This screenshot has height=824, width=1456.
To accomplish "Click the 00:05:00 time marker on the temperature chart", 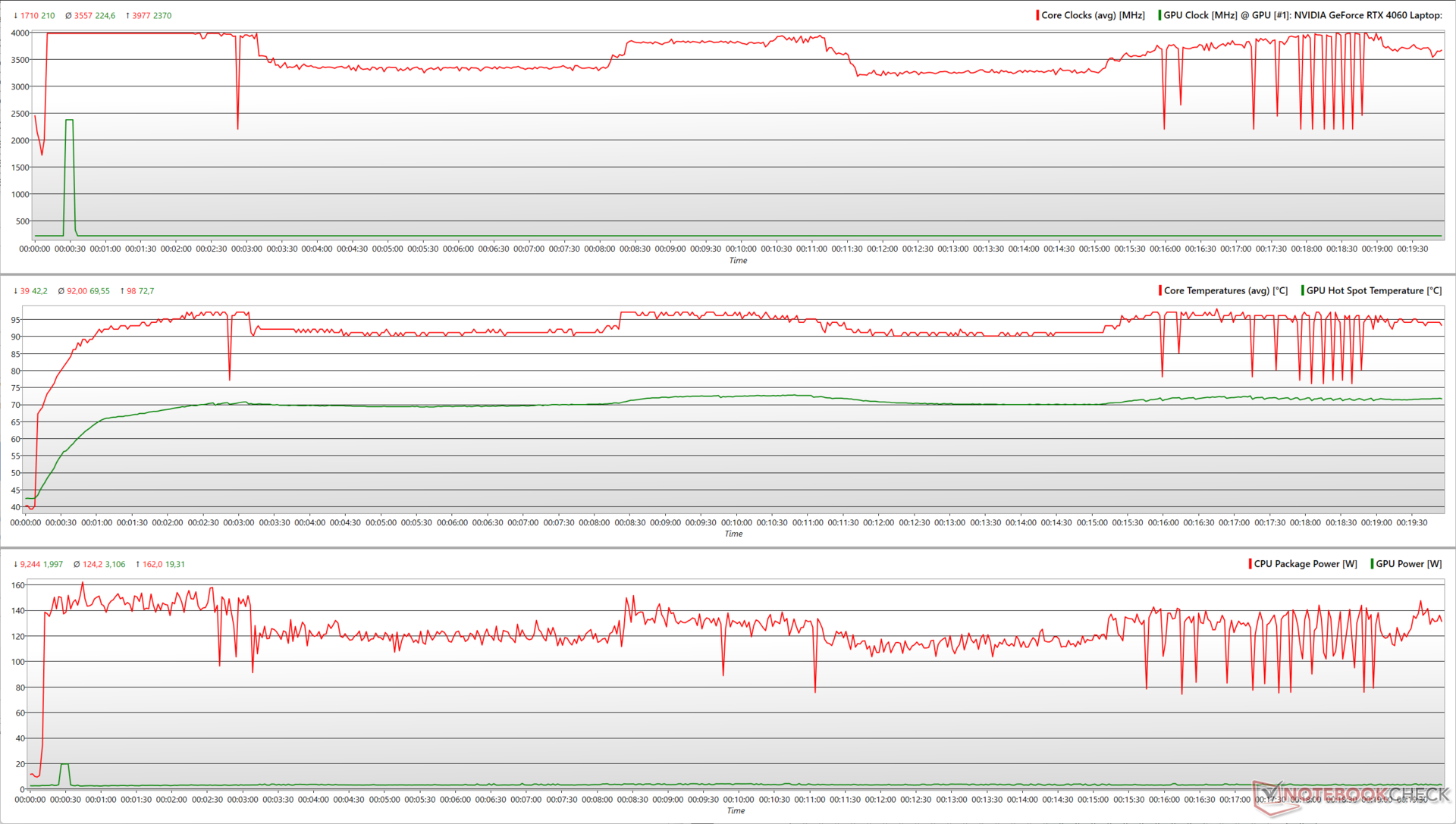I will [x=381, y=522].
